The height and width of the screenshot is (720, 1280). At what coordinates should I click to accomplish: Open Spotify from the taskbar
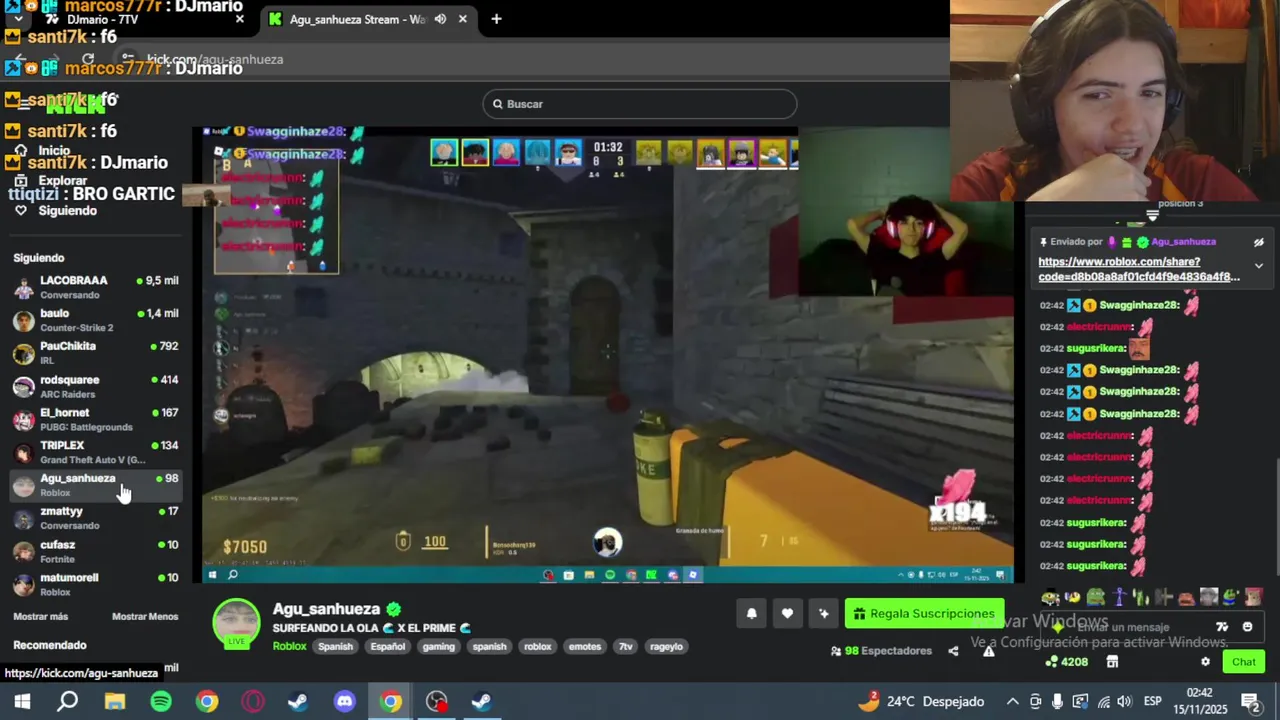click(x=161, y=702)
